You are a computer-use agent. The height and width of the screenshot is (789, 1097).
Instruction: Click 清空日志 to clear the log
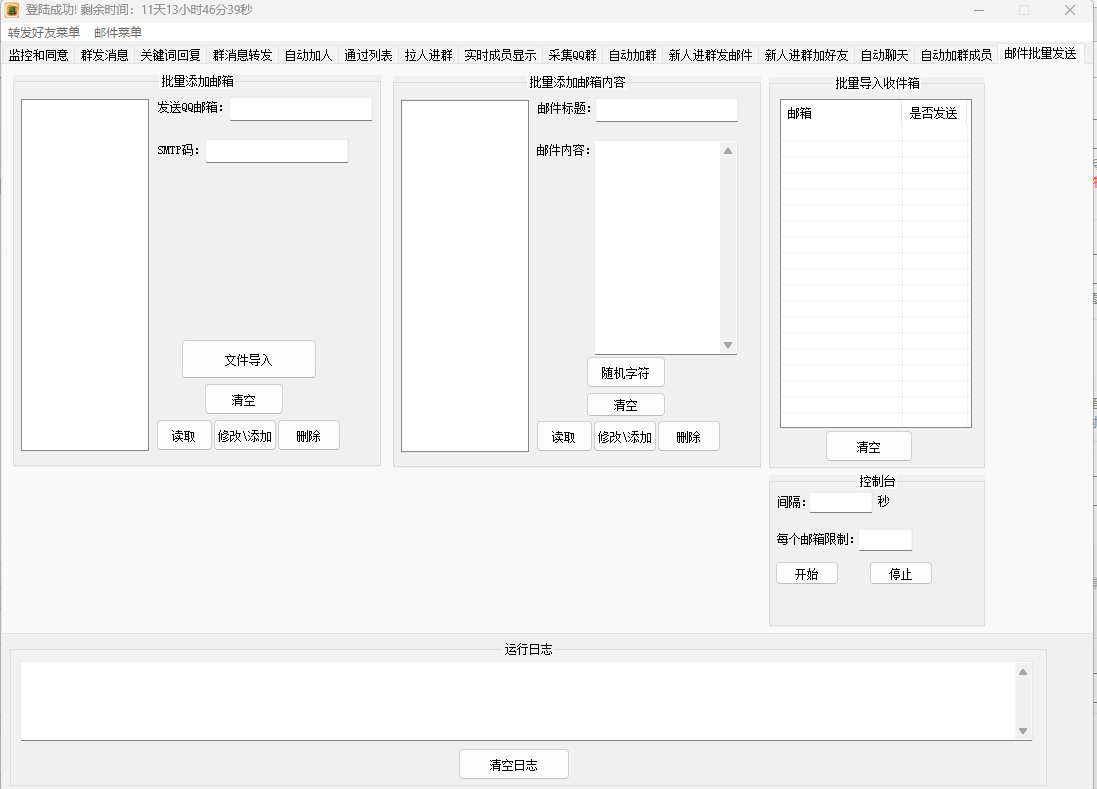tap(513, 763)
